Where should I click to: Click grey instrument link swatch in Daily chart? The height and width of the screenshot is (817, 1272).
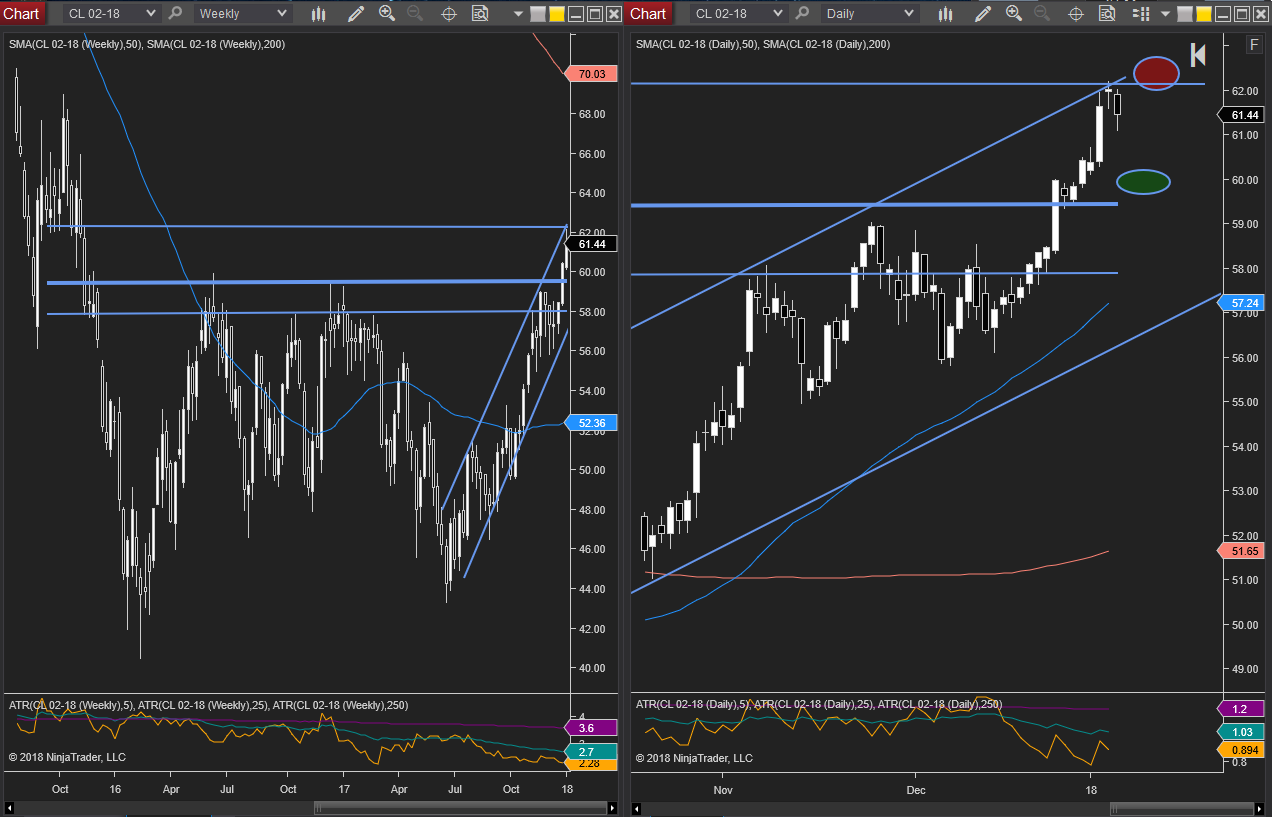1185,14
